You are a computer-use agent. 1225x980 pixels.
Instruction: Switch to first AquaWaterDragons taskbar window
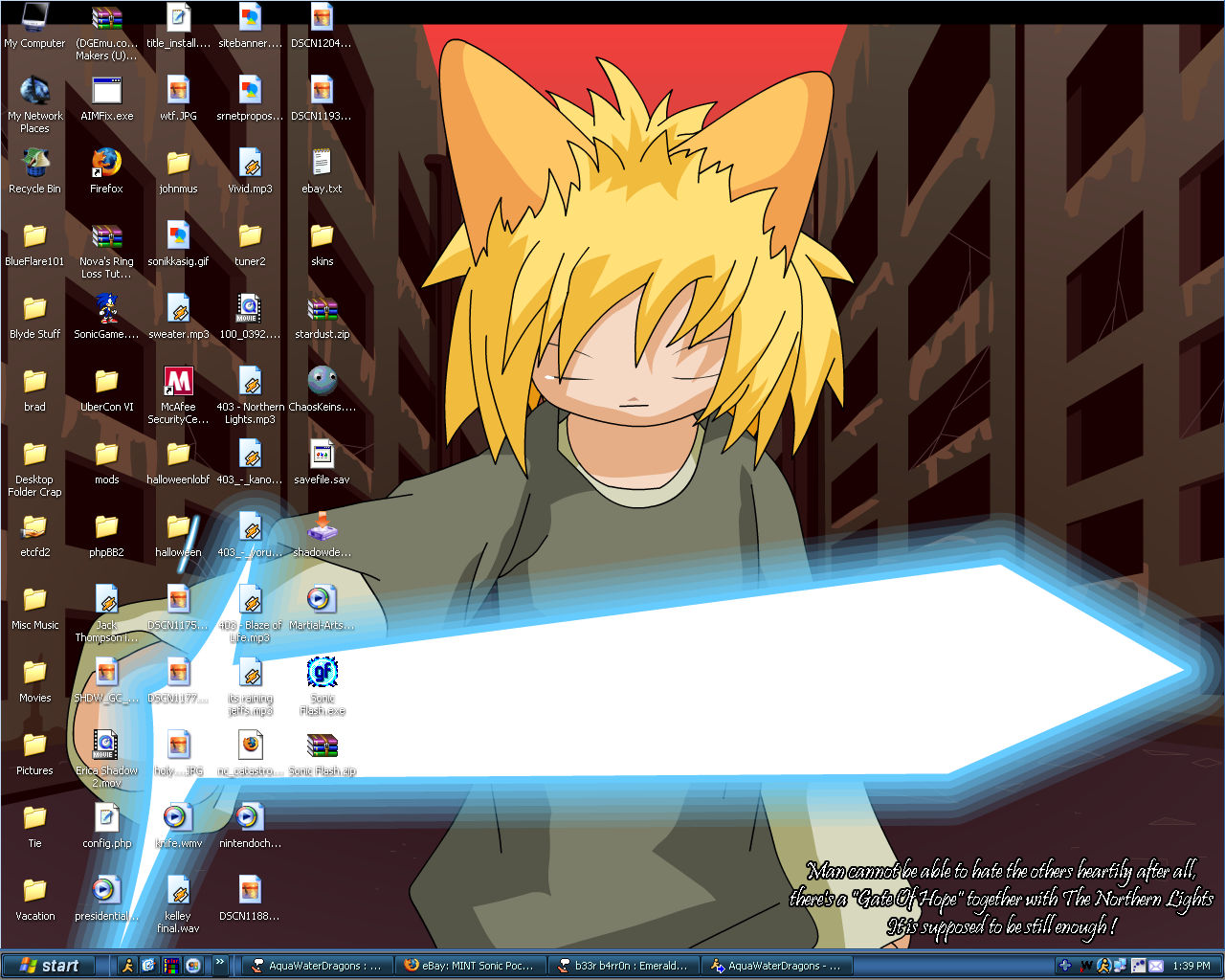click(317, 966)
